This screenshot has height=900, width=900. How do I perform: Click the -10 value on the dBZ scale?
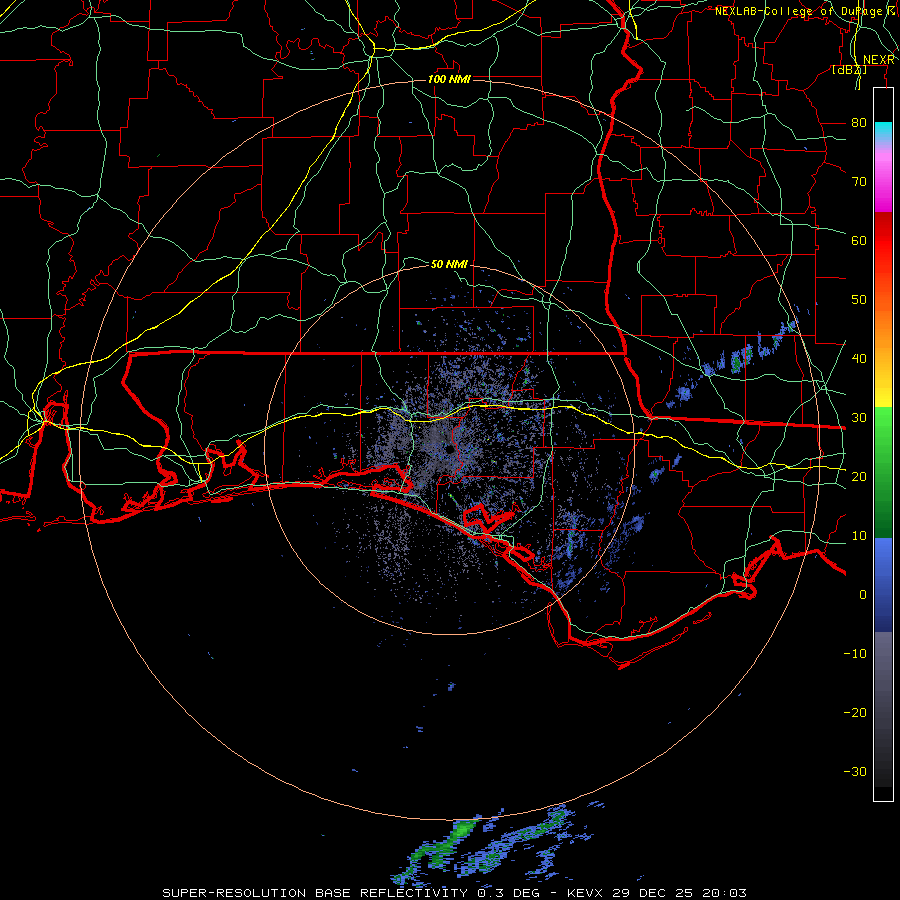click(x=855, y=653)
